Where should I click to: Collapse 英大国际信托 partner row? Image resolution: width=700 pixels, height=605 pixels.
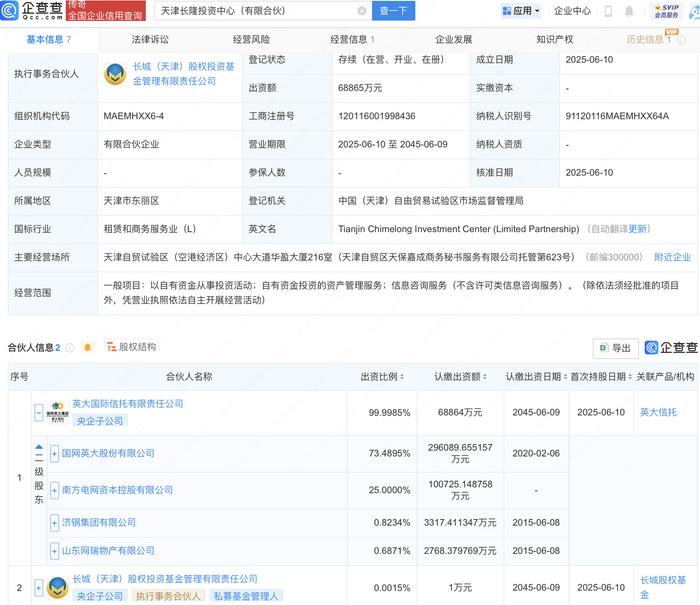pyautogui.click(x=39, y=412)
